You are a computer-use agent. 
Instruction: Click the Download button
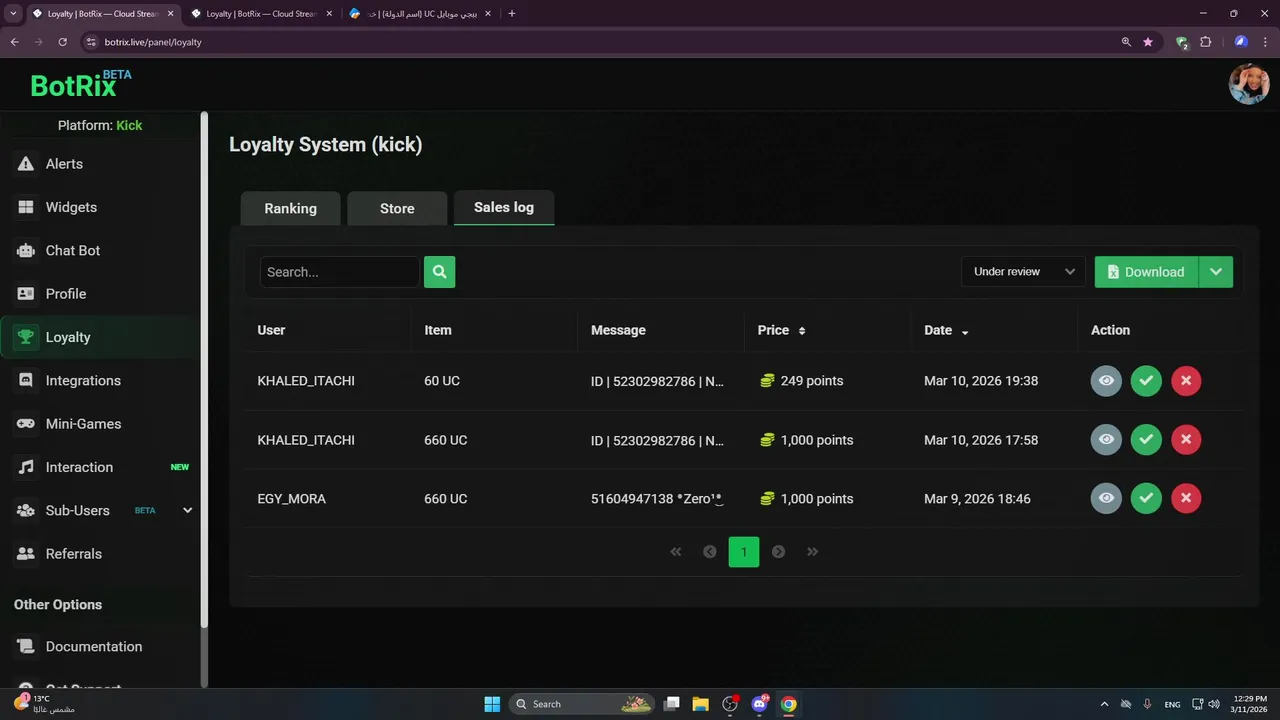[x=1146, y=272]
